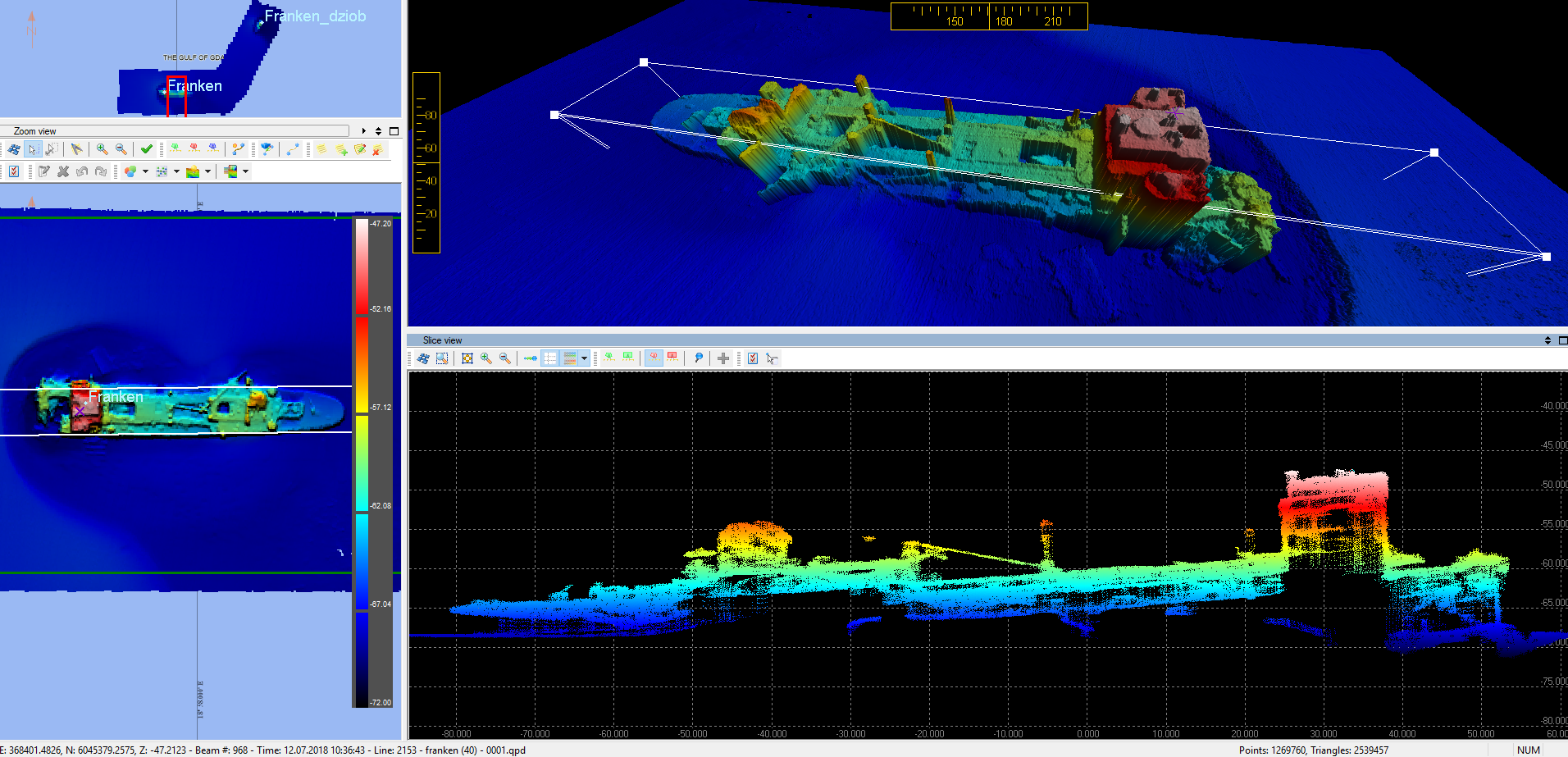
Task: Click the Zoom view zoom-out magnifier
Action: tap(121, 149)
